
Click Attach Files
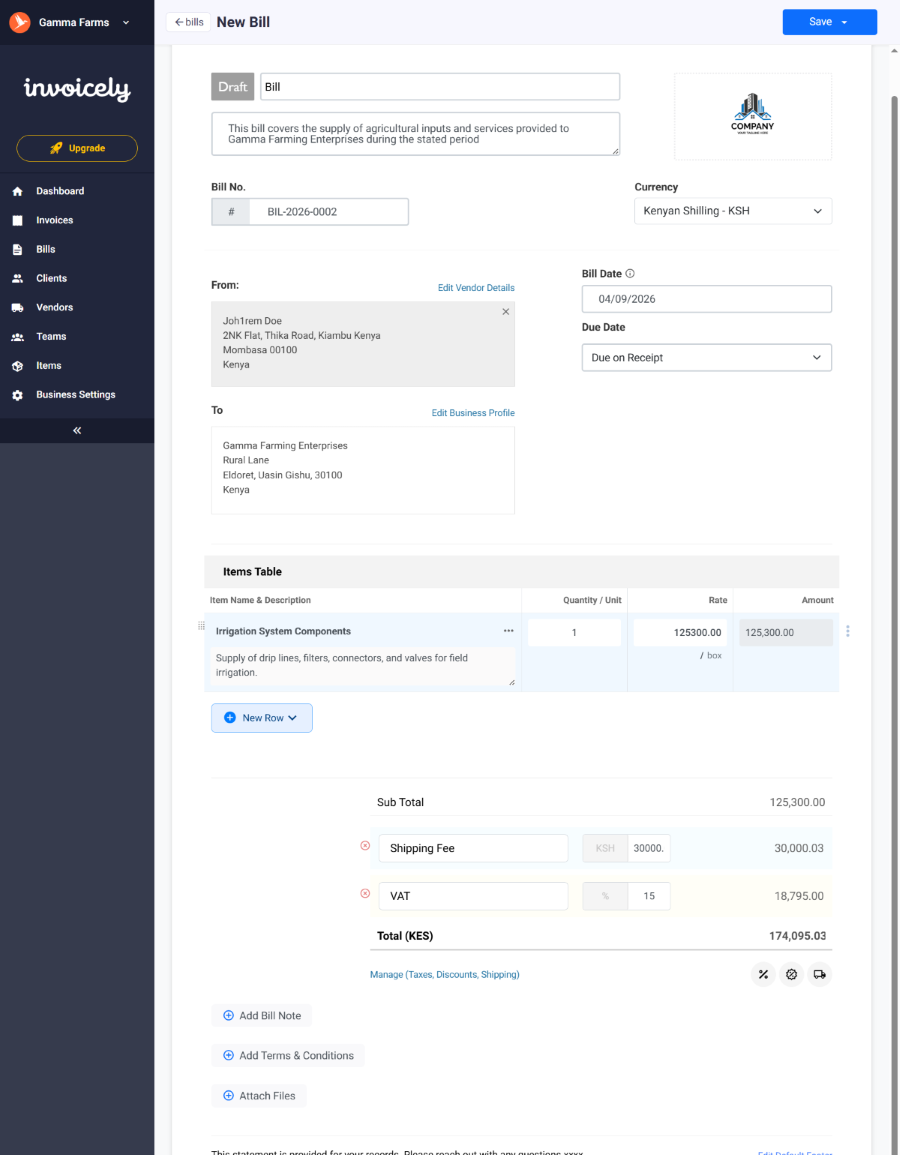tap(259, 1096)
